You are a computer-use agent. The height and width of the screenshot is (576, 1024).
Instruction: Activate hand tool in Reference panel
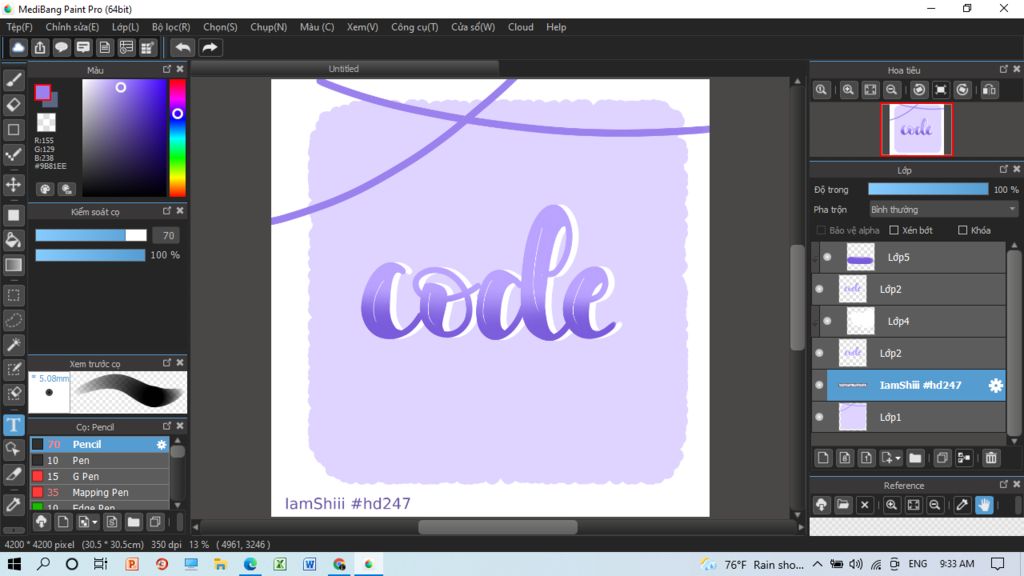984,505
